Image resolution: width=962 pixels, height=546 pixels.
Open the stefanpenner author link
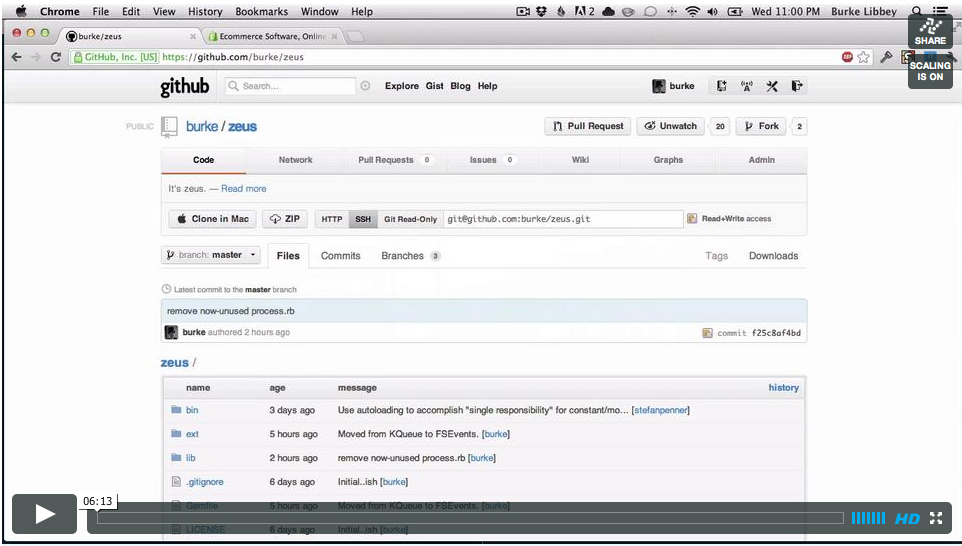coord(661,410)
